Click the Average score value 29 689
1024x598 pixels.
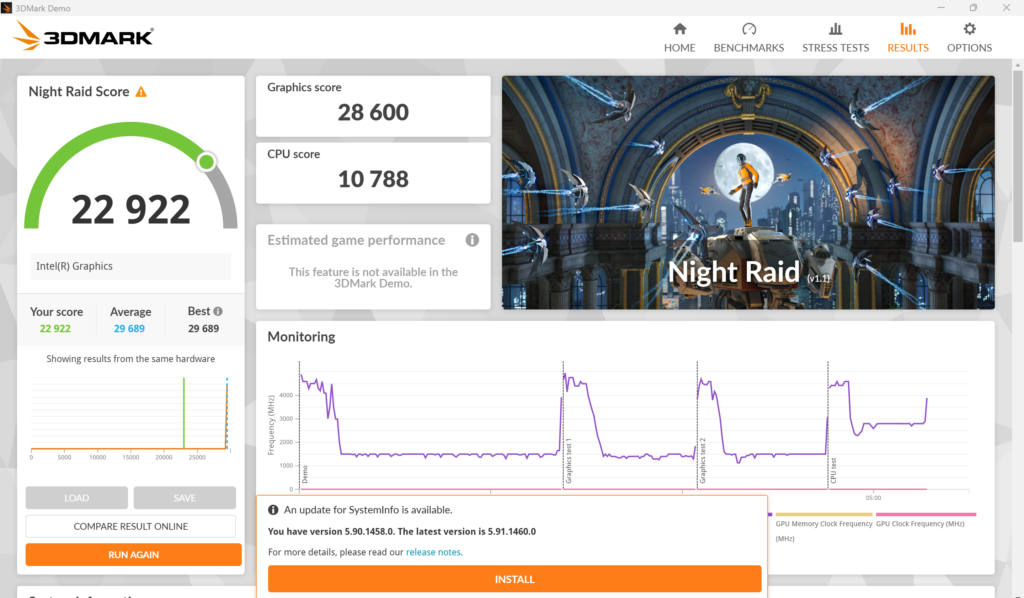(x=129, y=328)
